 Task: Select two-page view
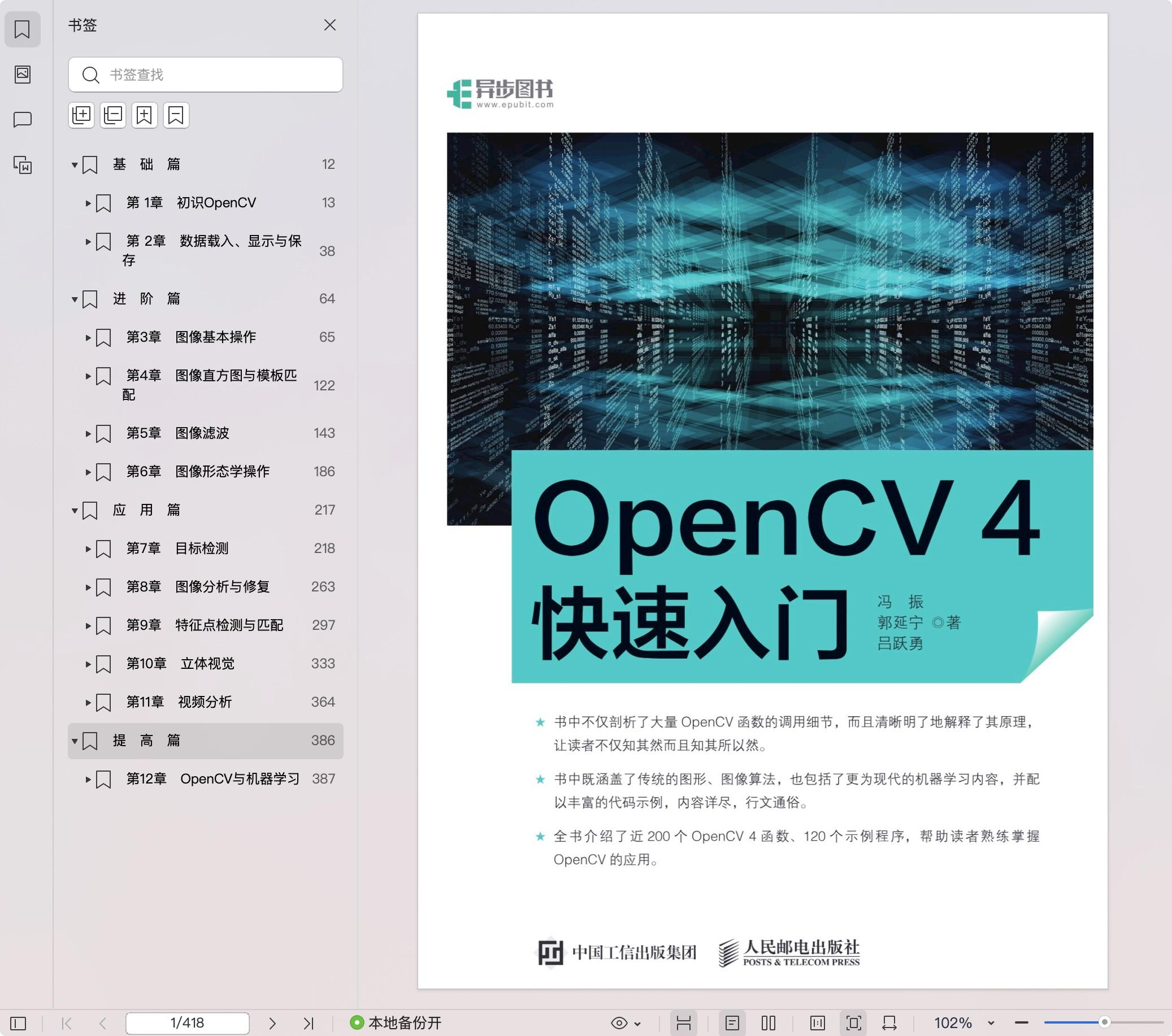tap(769, 1023)
